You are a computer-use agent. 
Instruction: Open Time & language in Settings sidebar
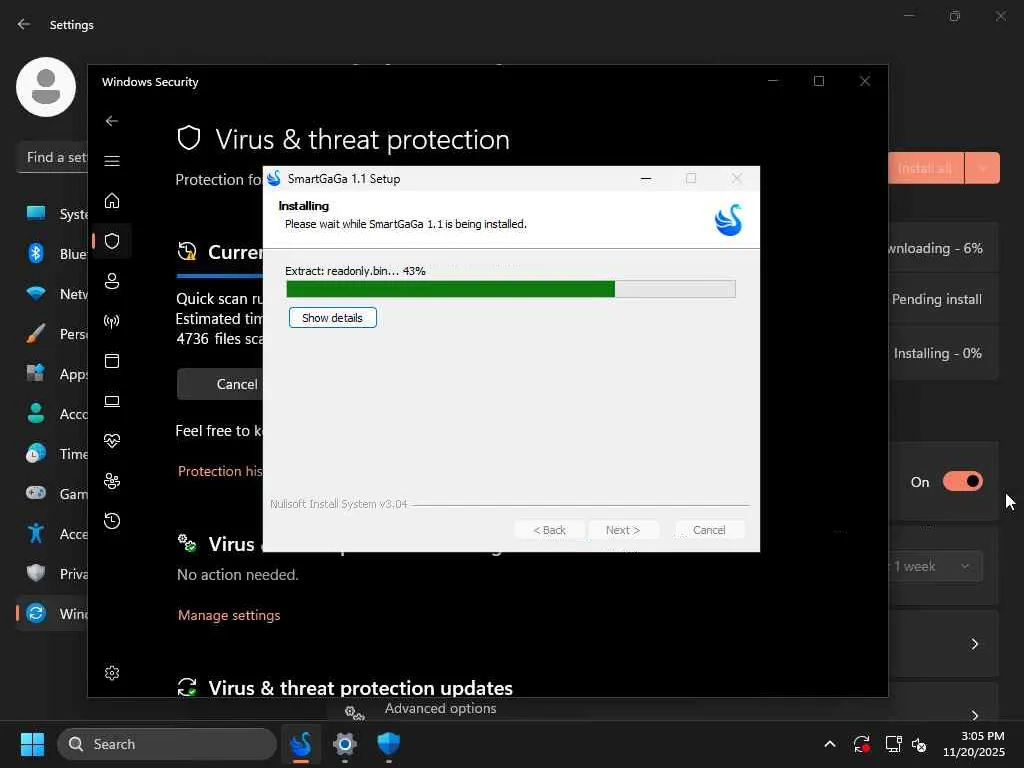[52, 453]
